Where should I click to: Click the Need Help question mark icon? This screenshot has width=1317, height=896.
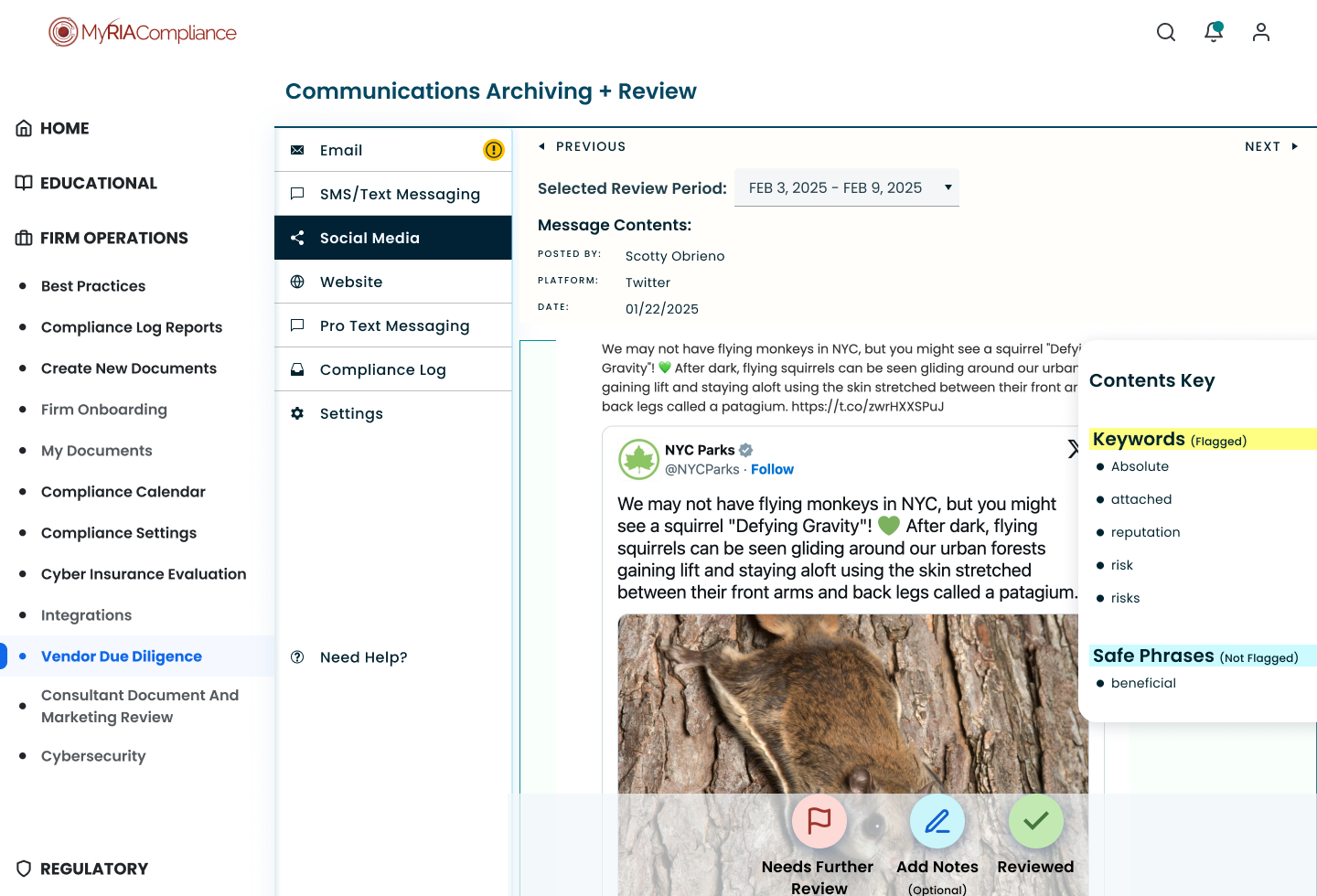tap(297, 656)
